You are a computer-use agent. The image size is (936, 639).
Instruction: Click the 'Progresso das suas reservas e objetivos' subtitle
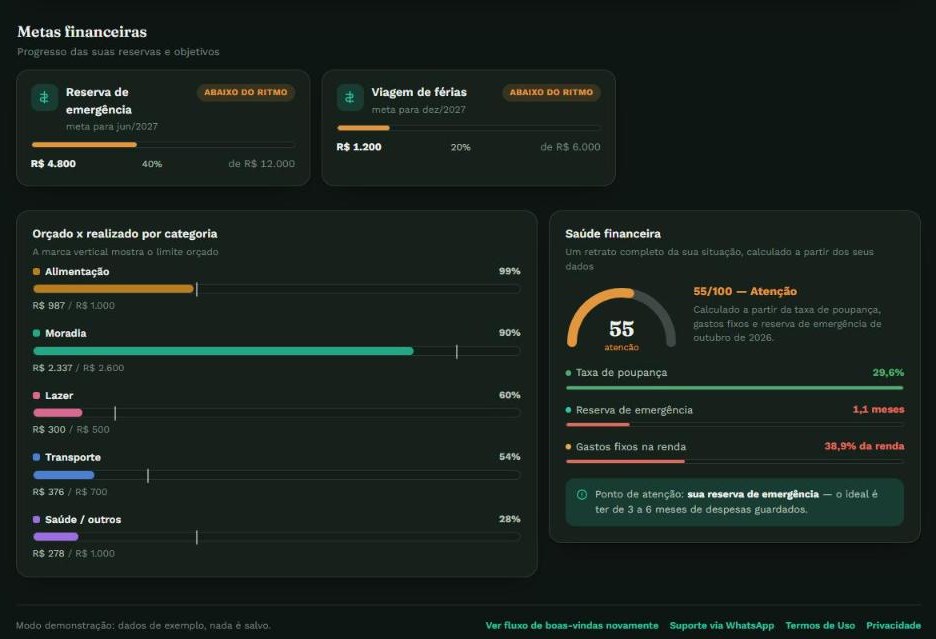coord(118,52)
